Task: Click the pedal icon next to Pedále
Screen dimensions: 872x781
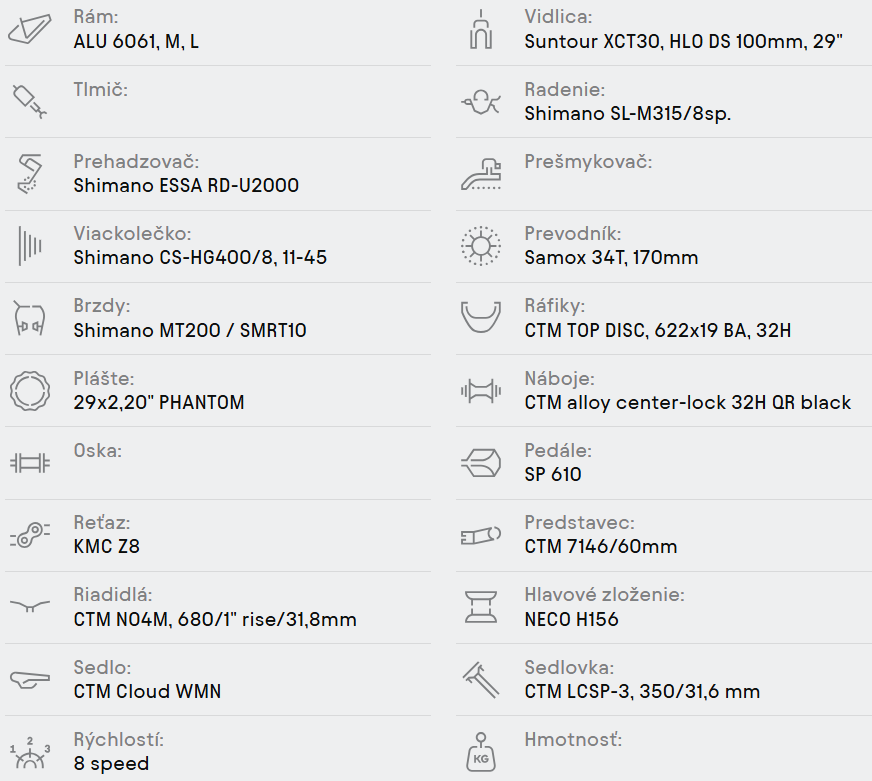Action: click(481, 463)
